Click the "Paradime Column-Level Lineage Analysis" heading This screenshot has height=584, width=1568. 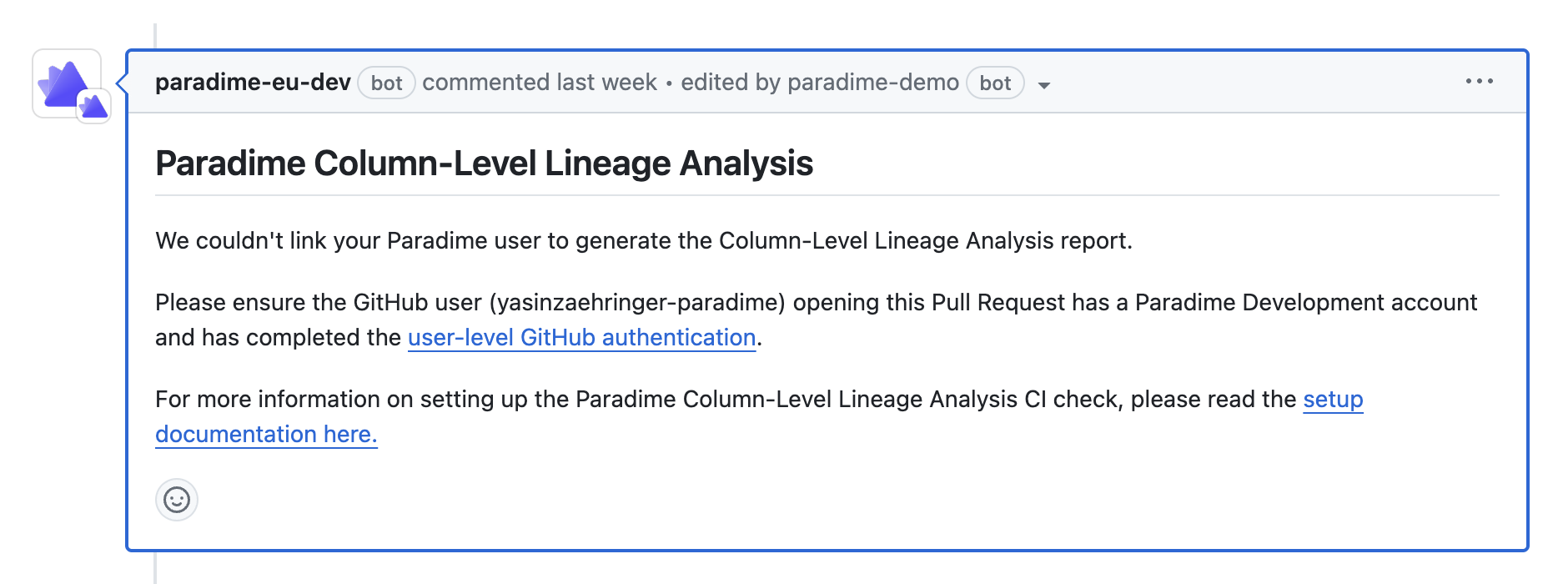(x=484, y=164)
